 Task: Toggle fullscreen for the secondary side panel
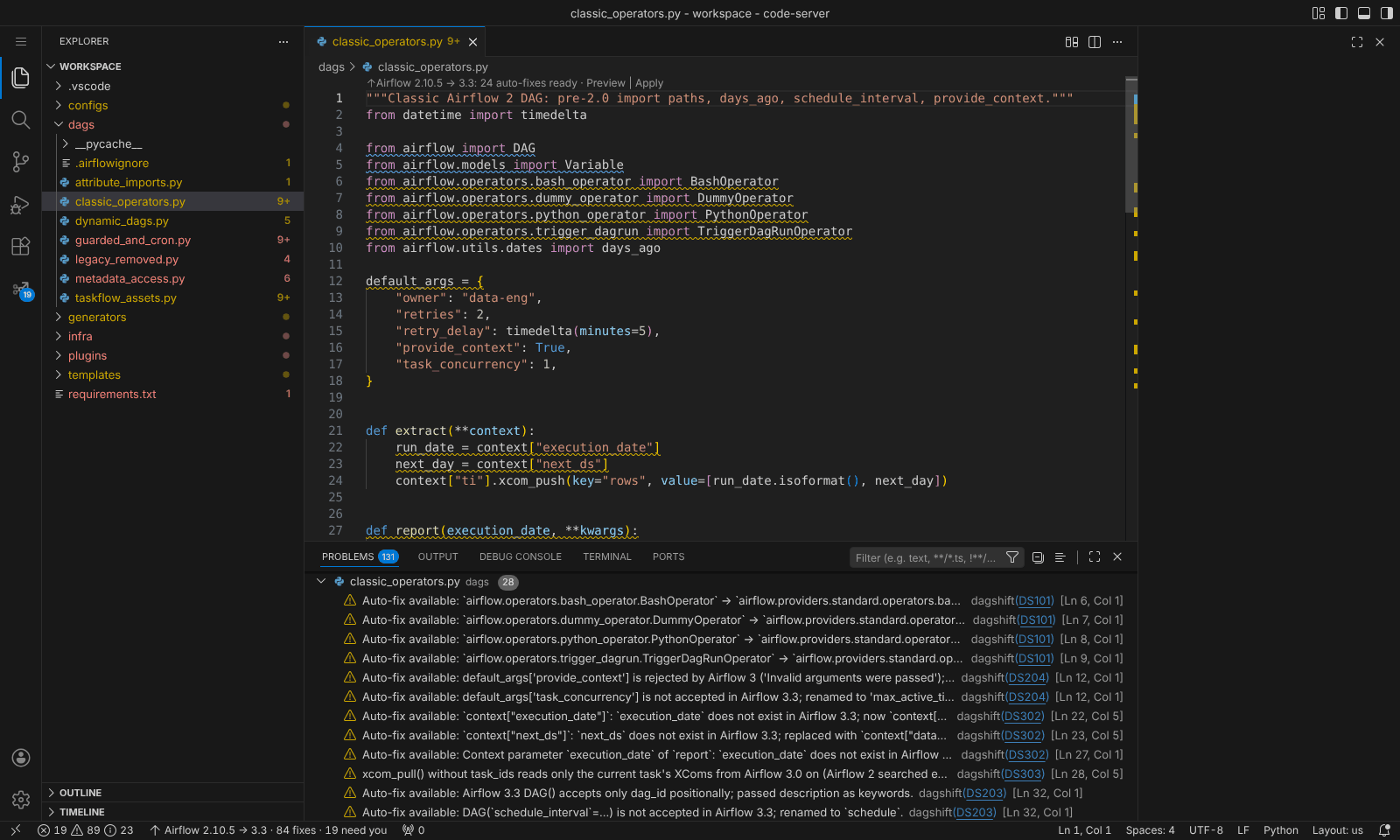click(1357, 42)
